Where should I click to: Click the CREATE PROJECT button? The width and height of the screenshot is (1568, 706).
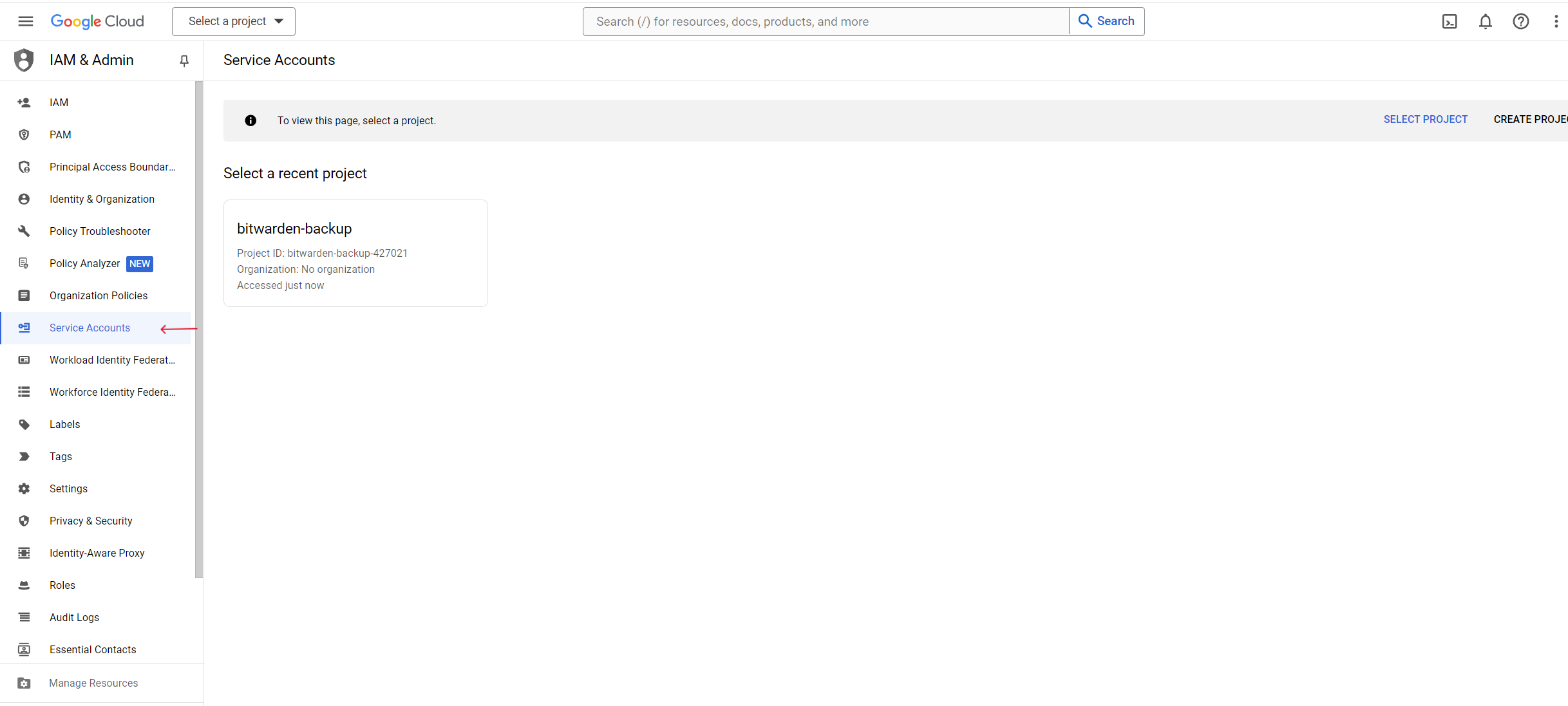1531,120
